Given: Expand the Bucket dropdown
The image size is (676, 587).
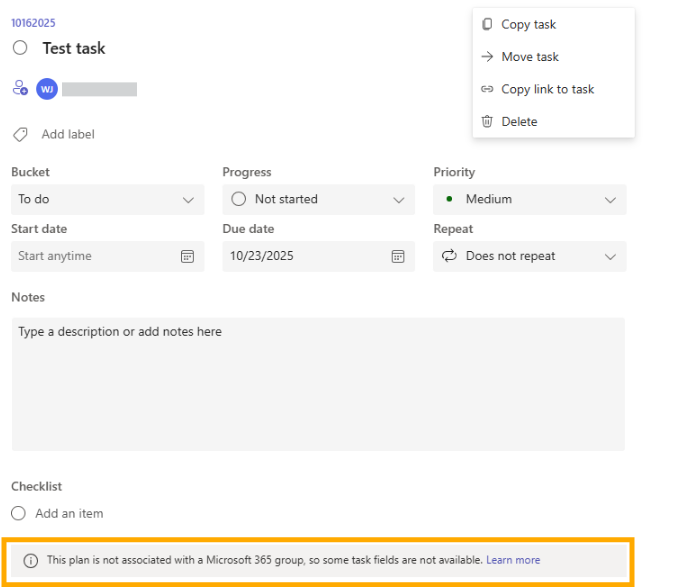Looking at the screenshot, I should click(x=188, y=199).
